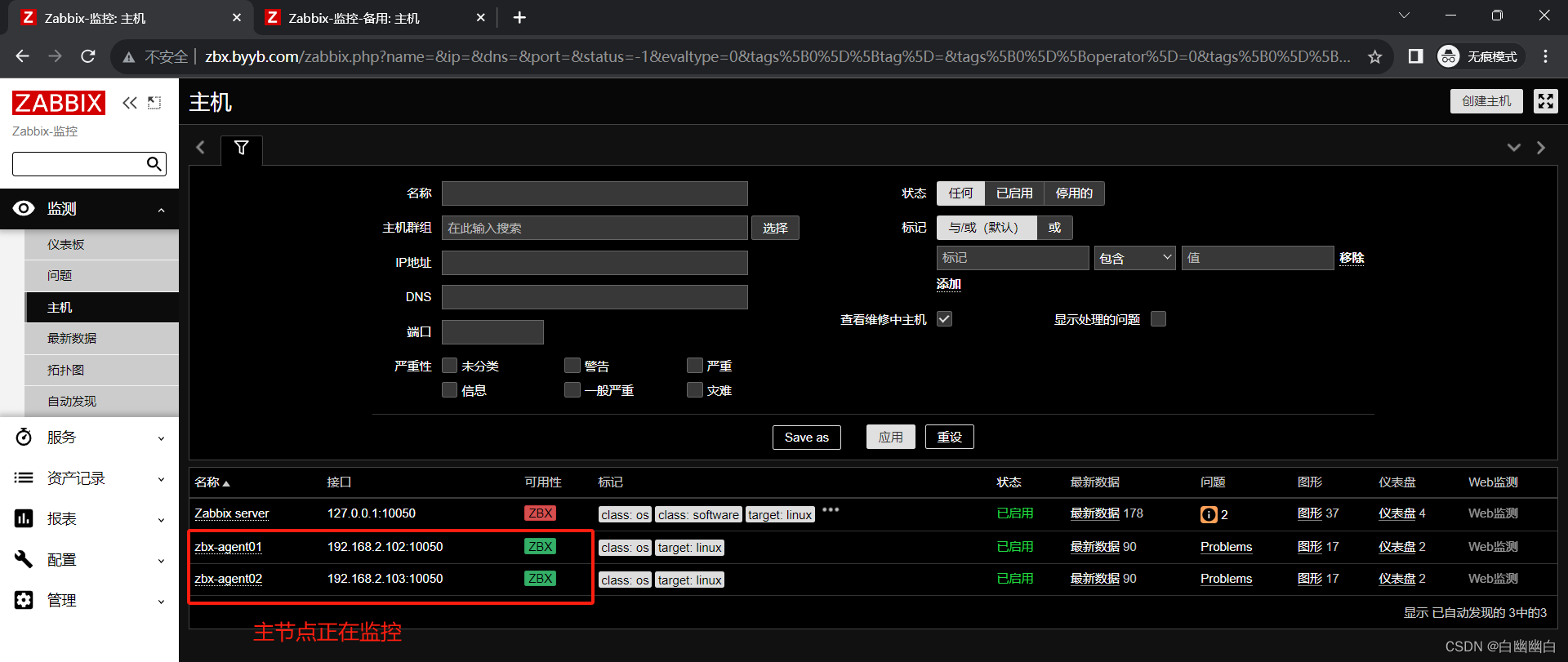The width and height of the screenshot is (1568, 662).
Task: Click the Save as button
Action: (807, 437)
